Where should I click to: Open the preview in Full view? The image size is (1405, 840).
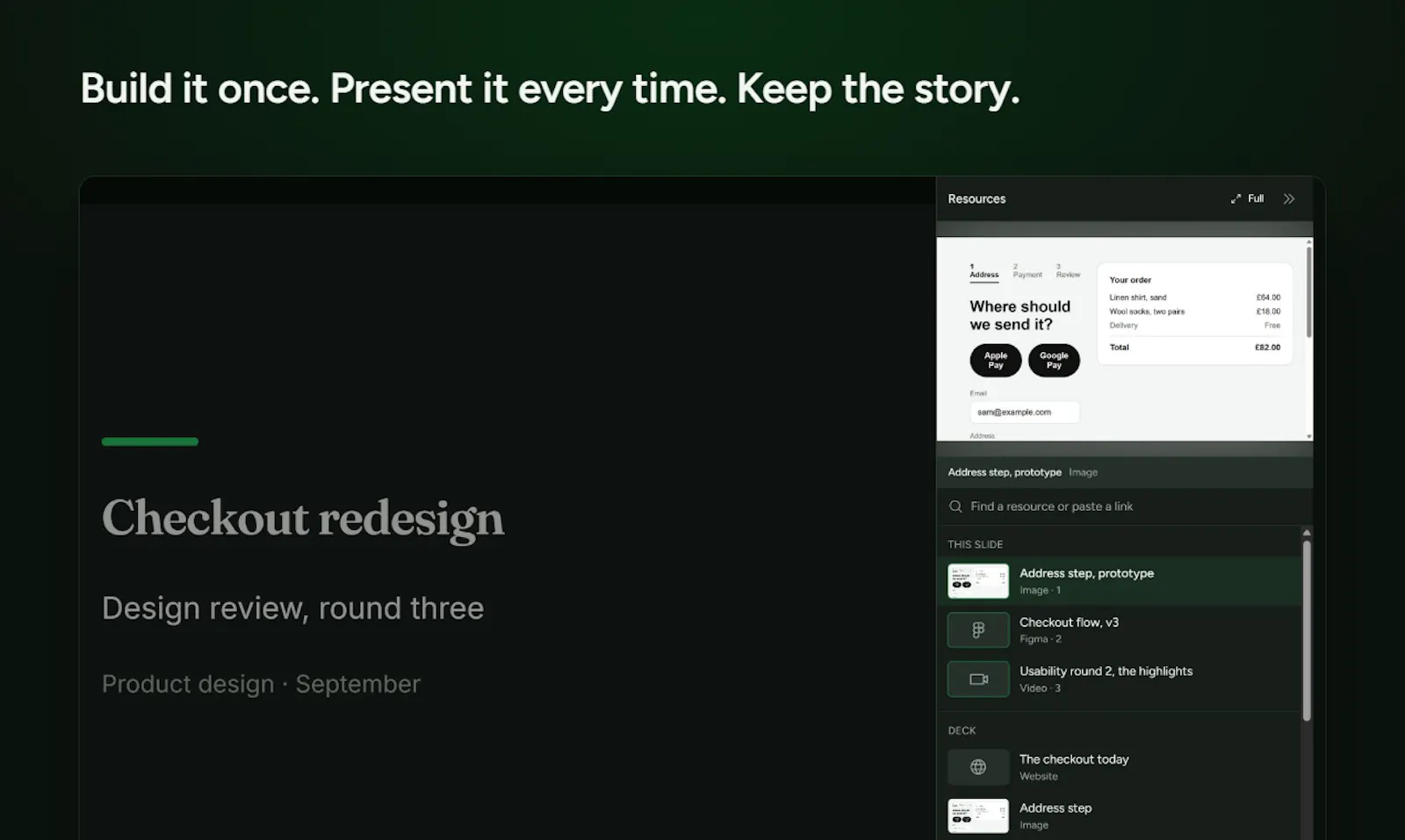[1247, 199]
